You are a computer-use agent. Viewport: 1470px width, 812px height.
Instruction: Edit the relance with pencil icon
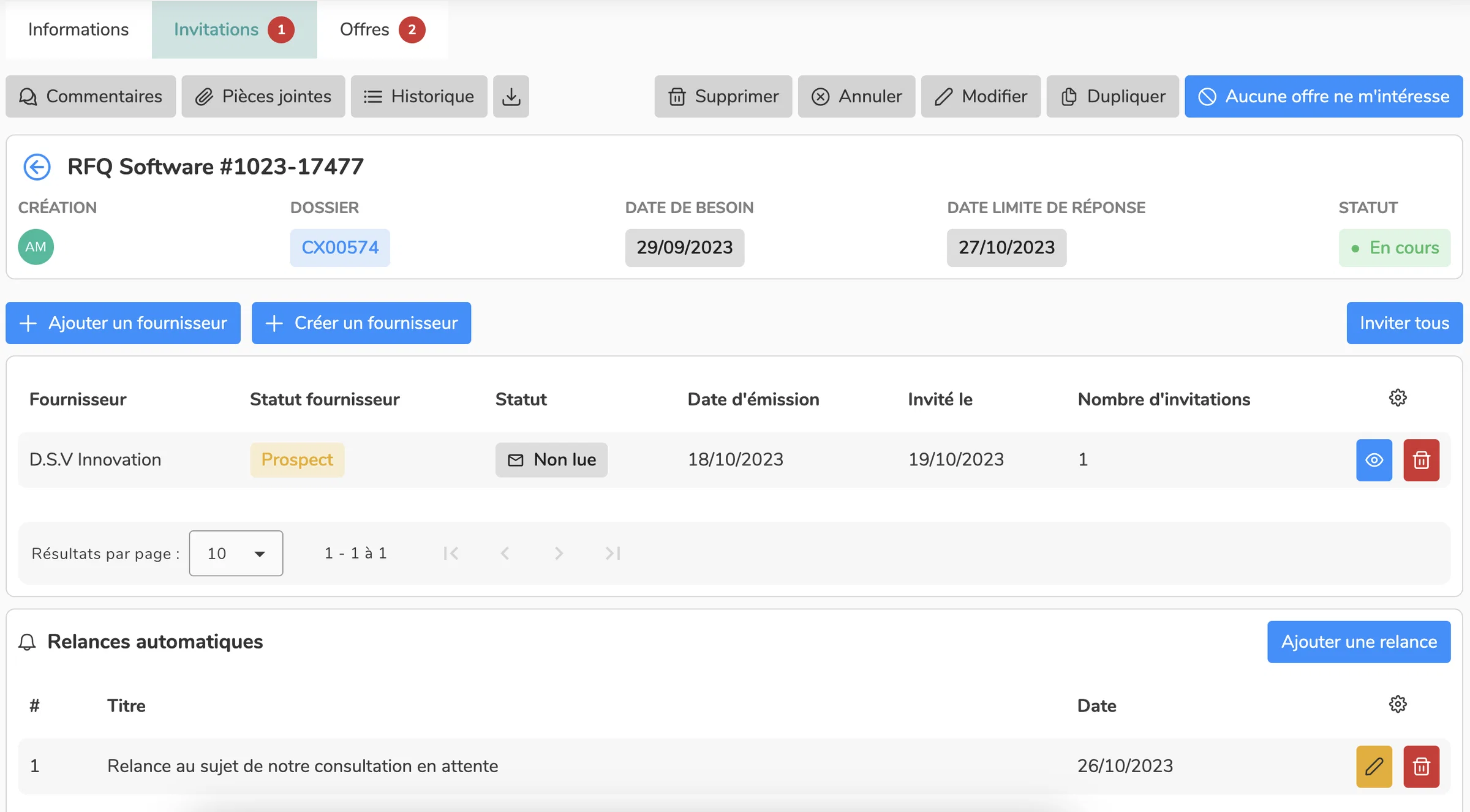point(1374,766)
